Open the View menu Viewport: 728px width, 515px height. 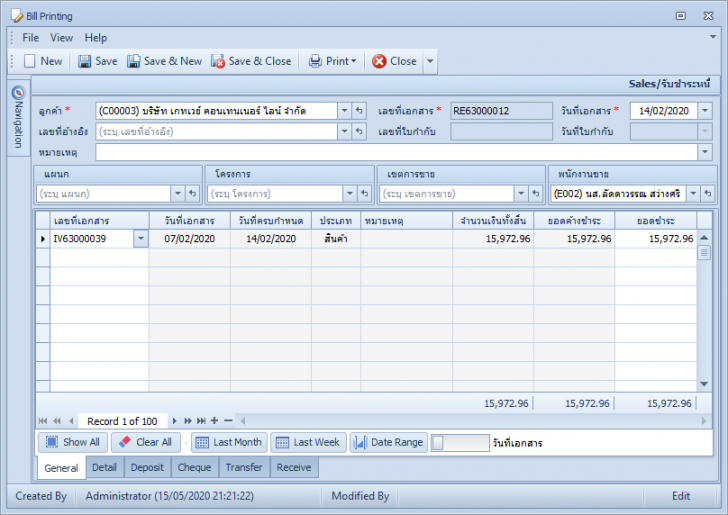pos(62,38)
